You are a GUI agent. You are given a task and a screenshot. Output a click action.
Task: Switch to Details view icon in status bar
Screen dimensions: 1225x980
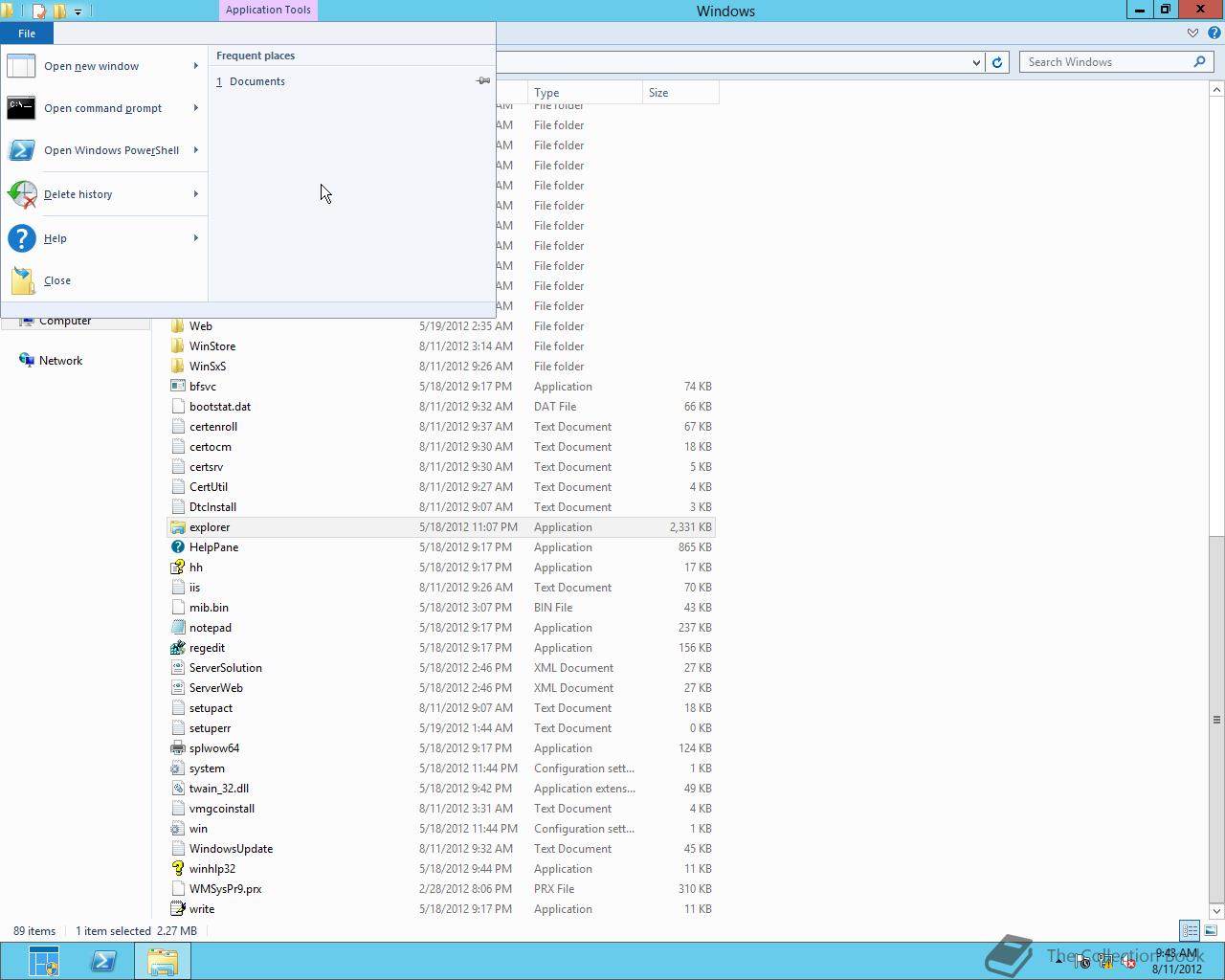click(x=1190, y=930)
